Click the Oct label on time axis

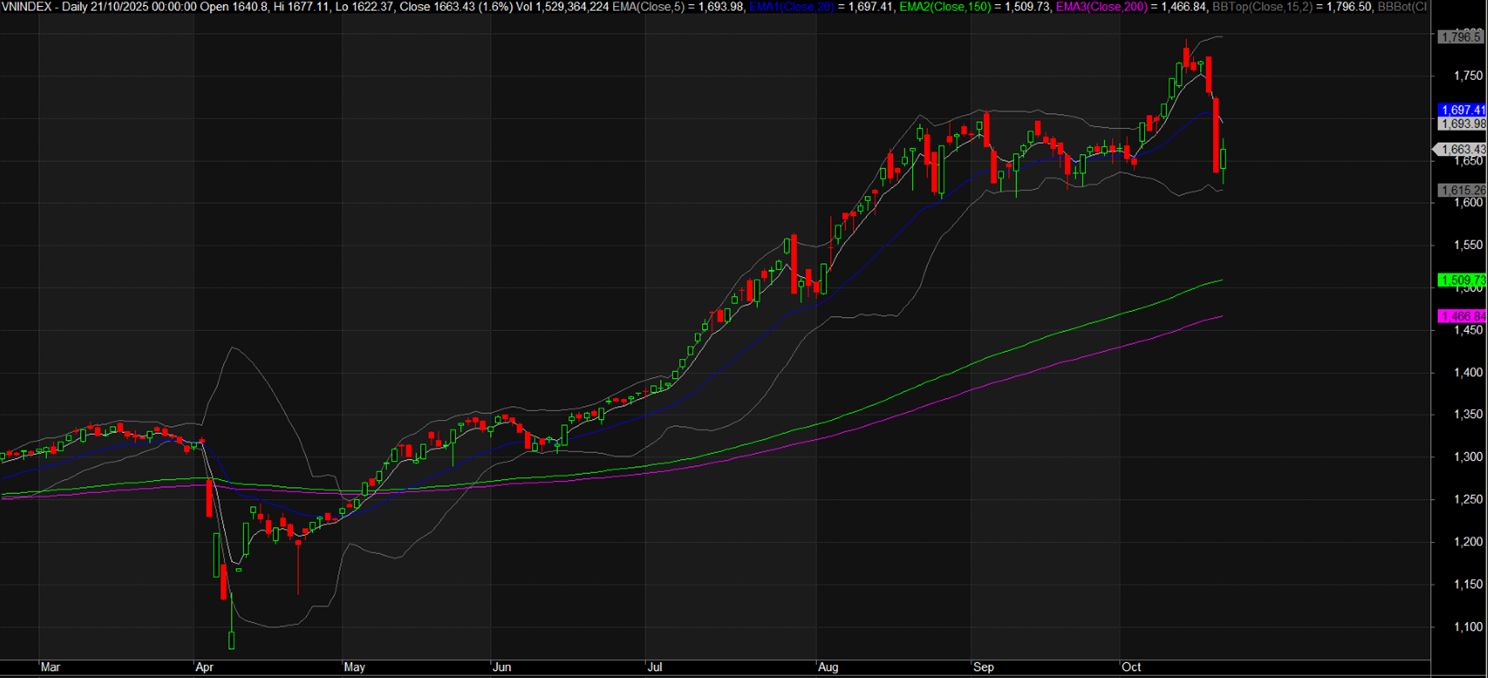(1132, 666)
